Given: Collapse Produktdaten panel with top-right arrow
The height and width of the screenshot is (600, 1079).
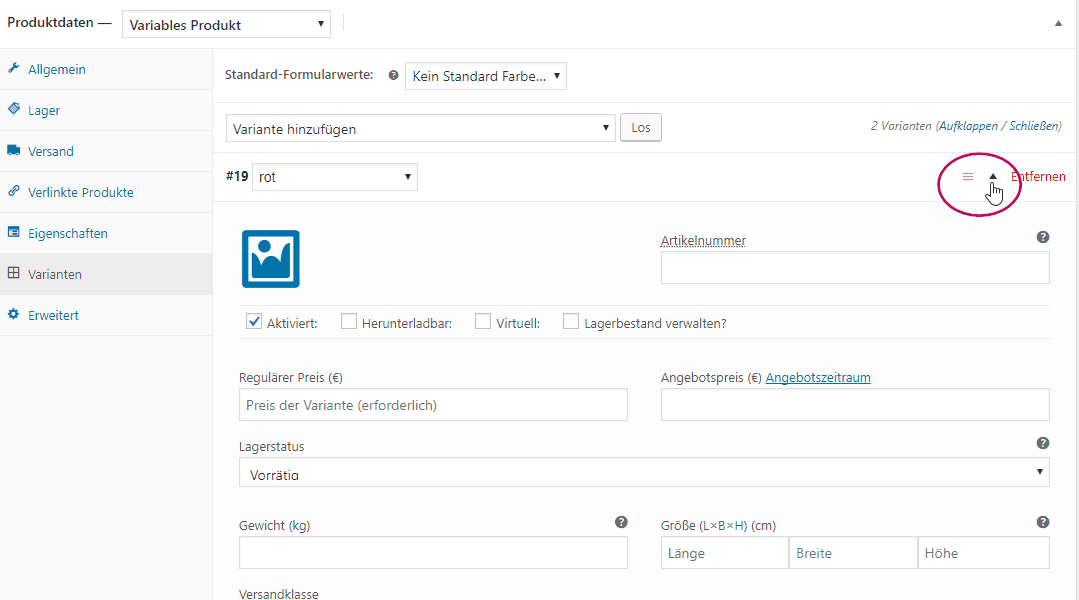Looking at the screenshot, I should 1058,24.
